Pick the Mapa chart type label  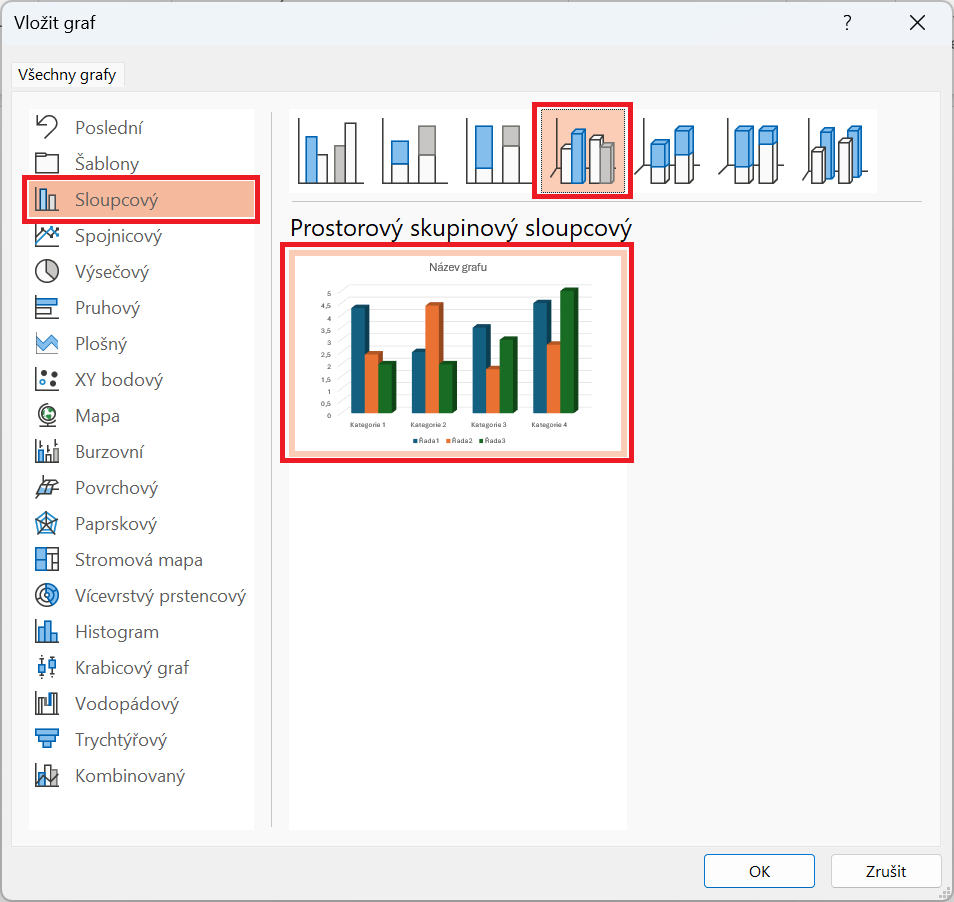(97, 415)
